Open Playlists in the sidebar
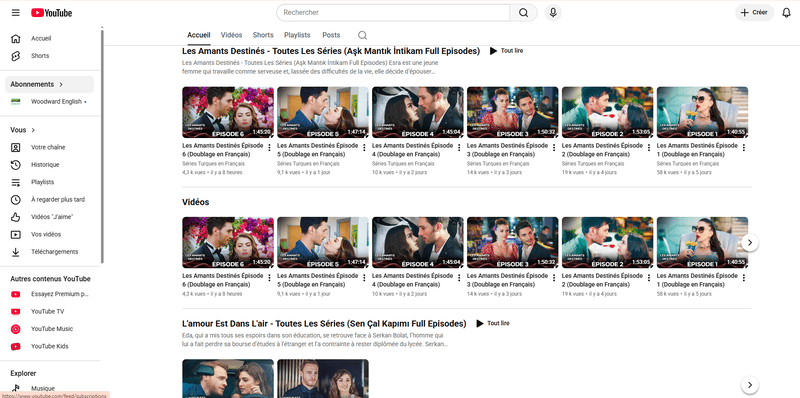The width and height of the screenshot is (800, 398). (49, 182)
